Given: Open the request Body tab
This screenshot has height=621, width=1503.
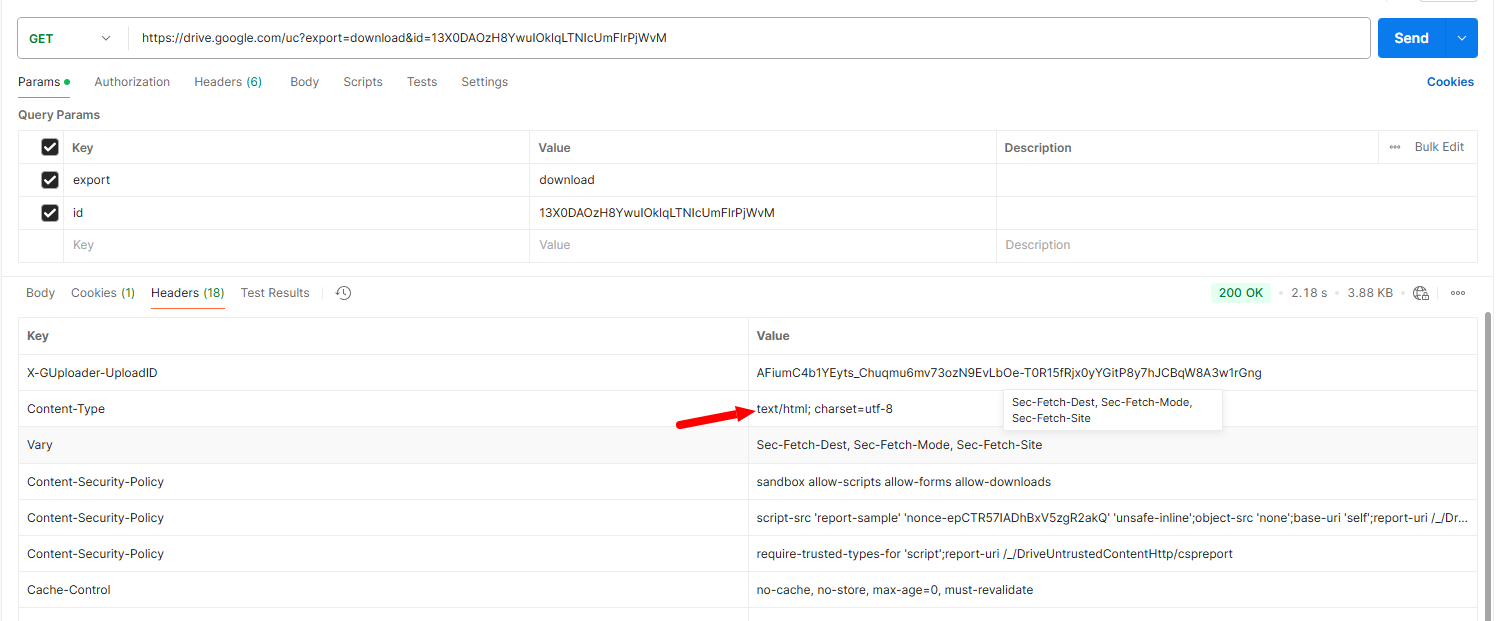Looking at the screenshot, I should pyautogui.click(x=304, y=82).
